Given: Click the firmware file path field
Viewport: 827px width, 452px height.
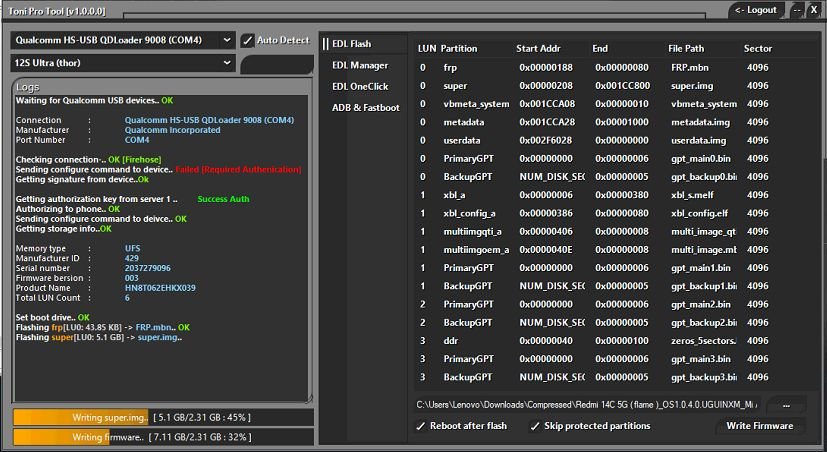Looking at the screenshot, I should tap(588, 405).
